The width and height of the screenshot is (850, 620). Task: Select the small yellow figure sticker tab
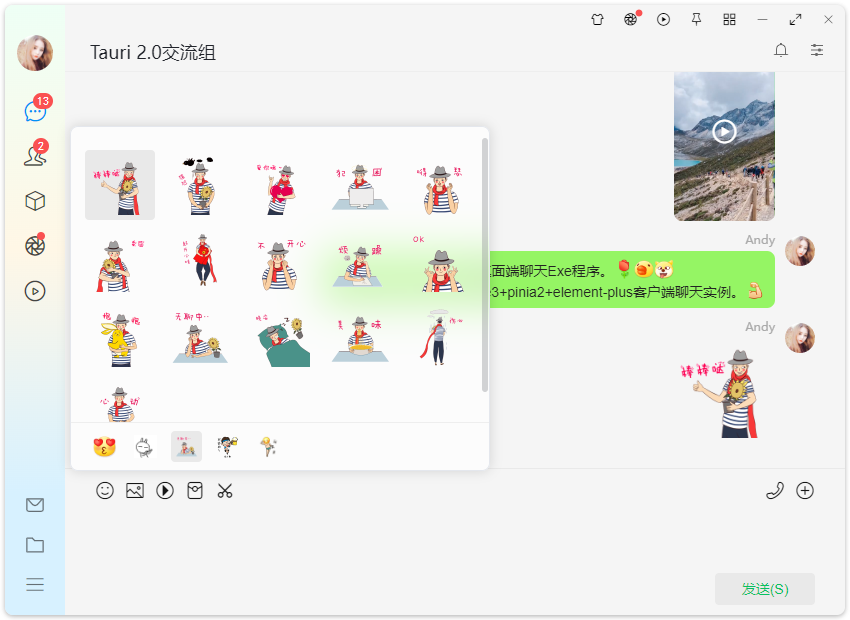[269, 447]
